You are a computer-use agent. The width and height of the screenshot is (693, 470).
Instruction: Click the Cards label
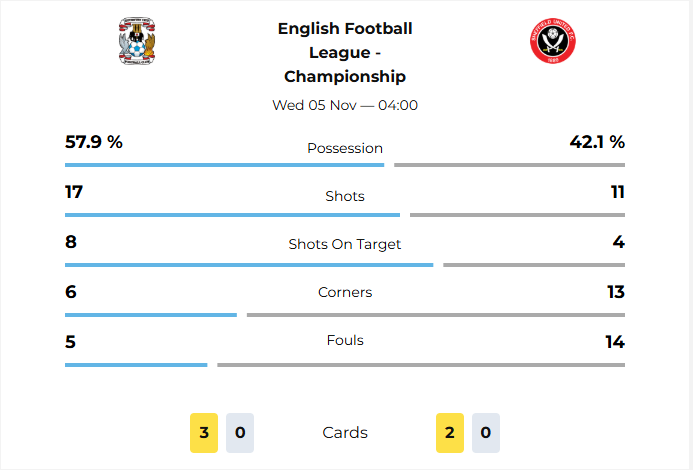pyautogui.click(x=345, y=433)
